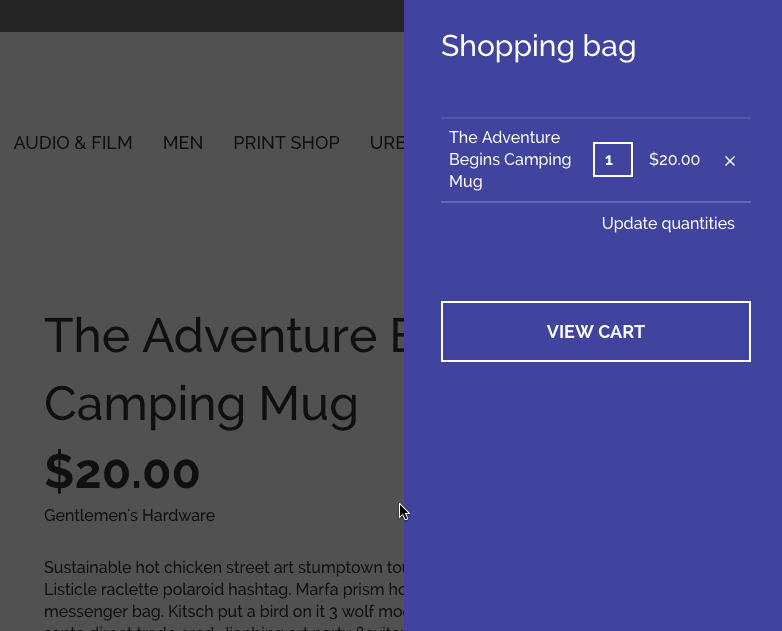Open the cart with VIEW CART button
The width and height of the screenshot is (782, 631).
tap(595, 331)
